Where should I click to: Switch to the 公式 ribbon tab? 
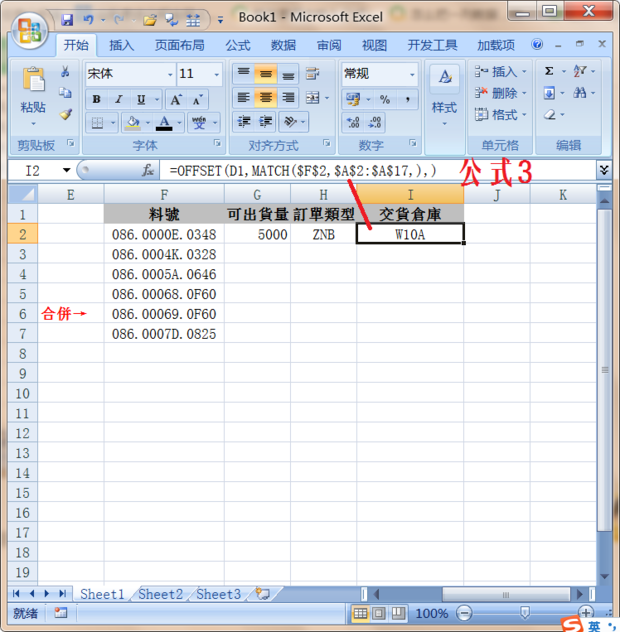pyautogui.click(x=238, y=46)
